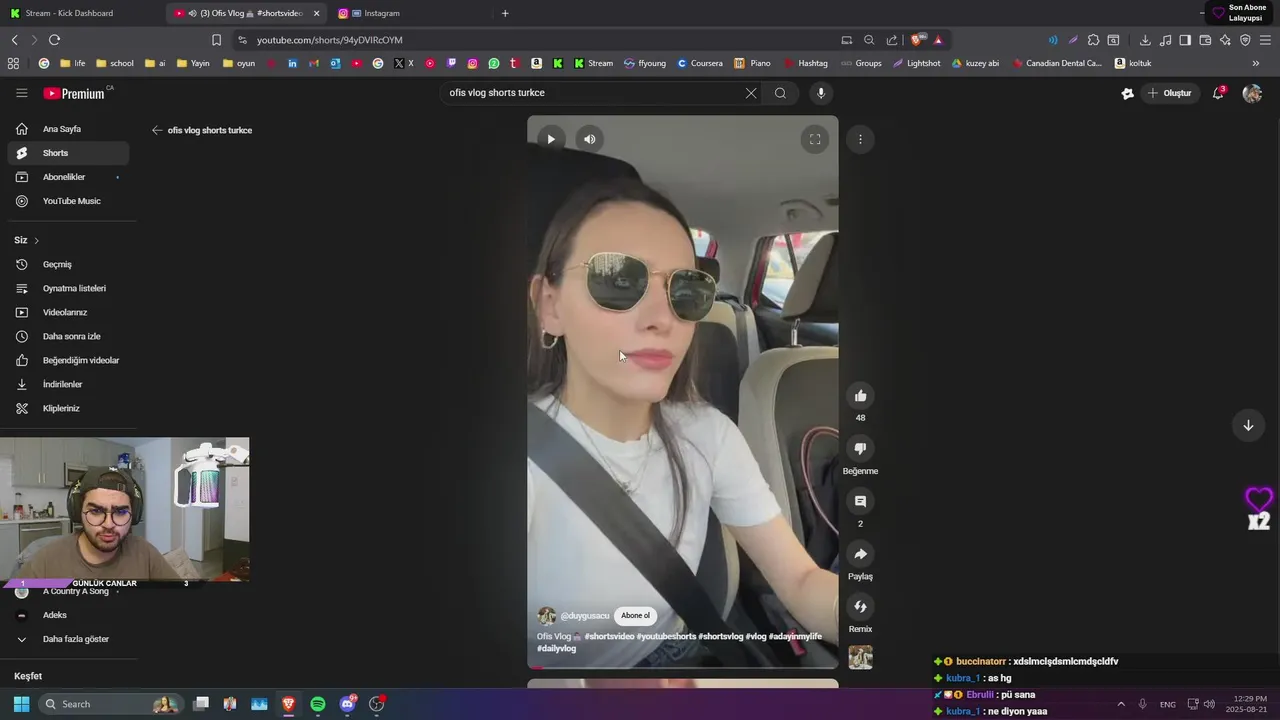The height and width of the screenshot is (720, 1280).
Task: Open a new browser tab
Action: click(x=505, y=13)
